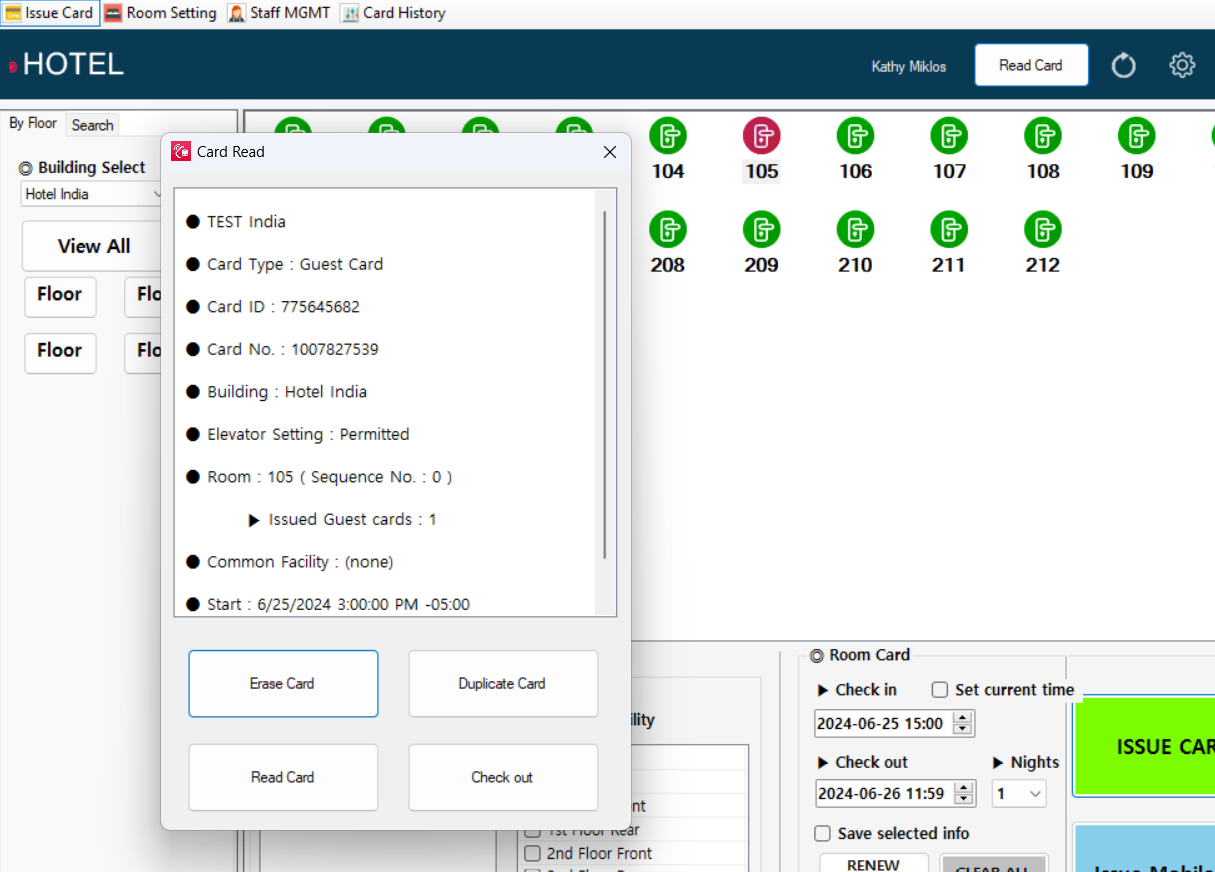
Task: Click the Erase Card button
Action: [283, 684]
